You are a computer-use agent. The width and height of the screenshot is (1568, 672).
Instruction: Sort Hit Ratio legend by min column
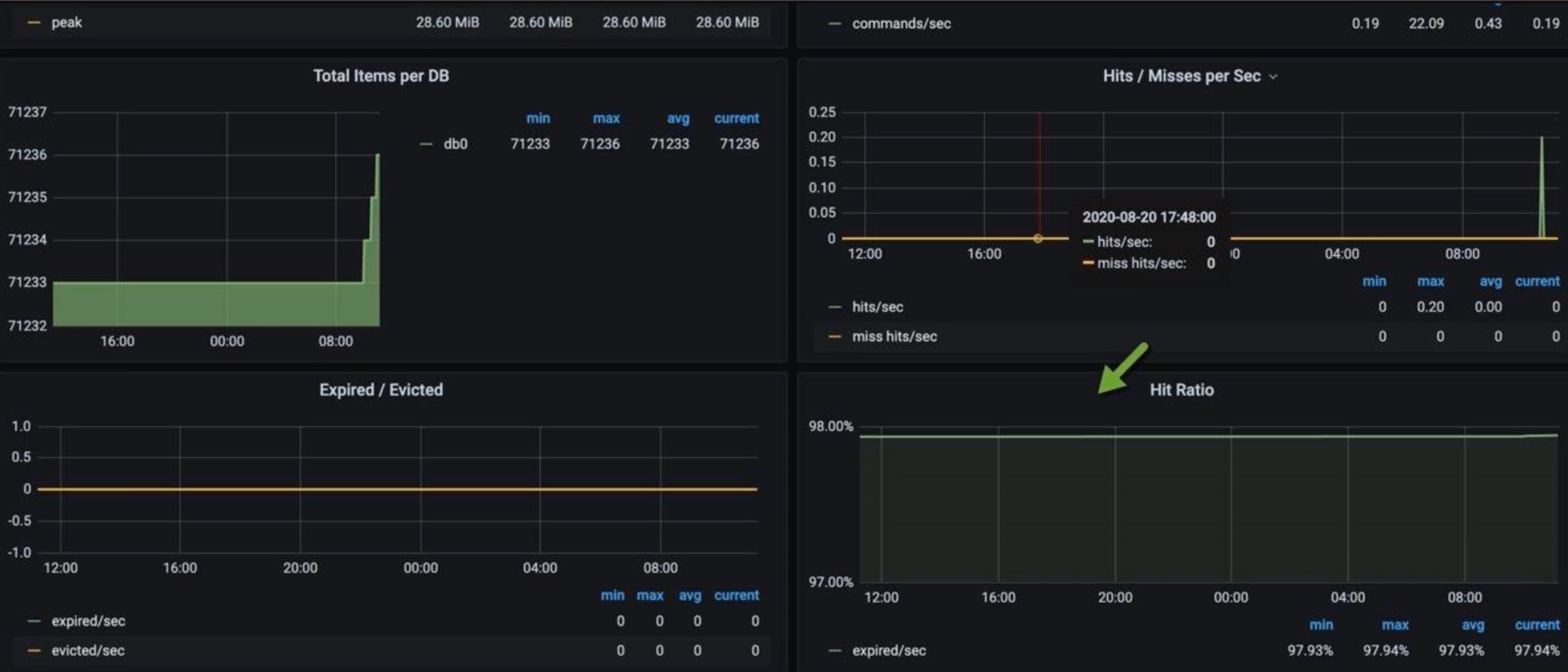point(1321,625)
